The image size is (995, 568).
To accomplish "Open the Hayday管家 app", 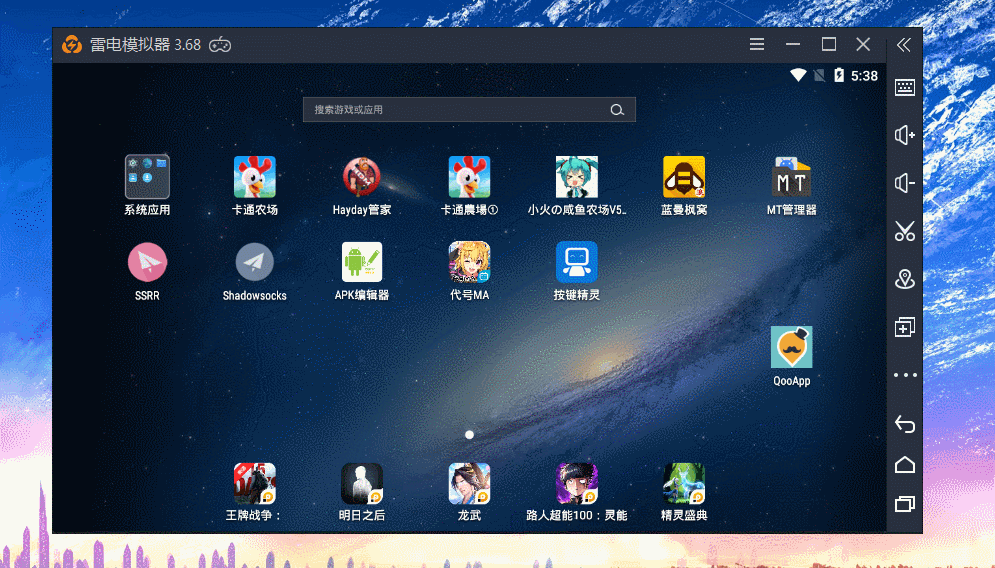I will click(x=362, y=177).
